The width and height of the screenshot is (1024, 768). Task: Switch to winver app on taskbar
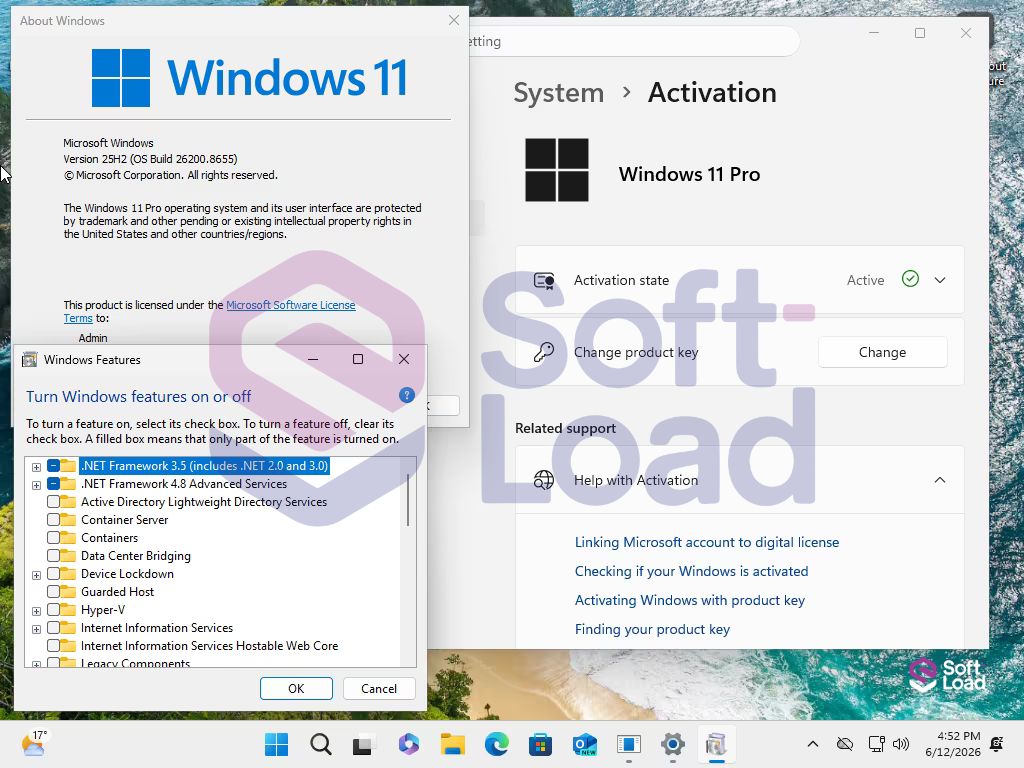pos(628,744)
